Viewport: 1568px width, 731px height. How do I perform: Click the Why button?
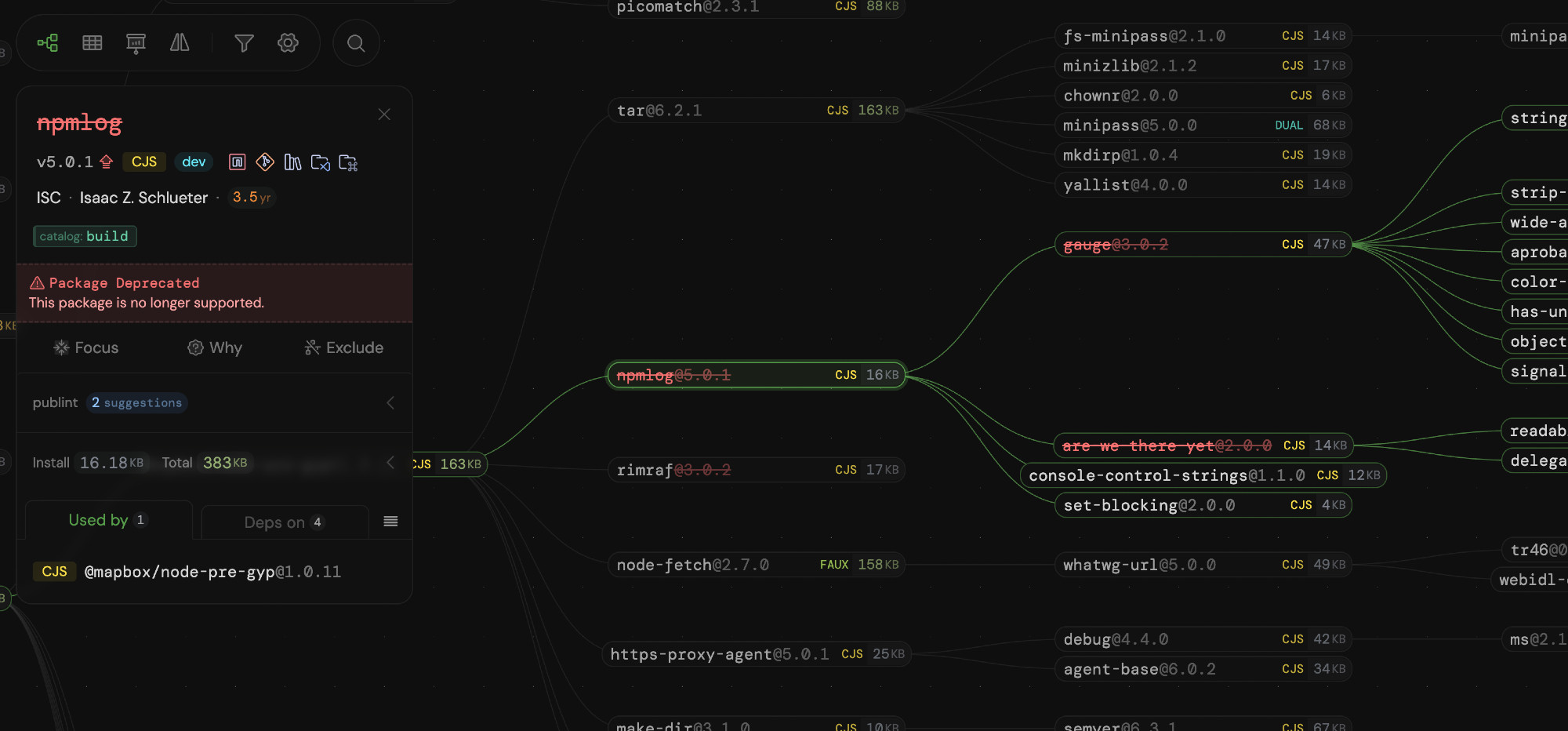pos(215,347)
